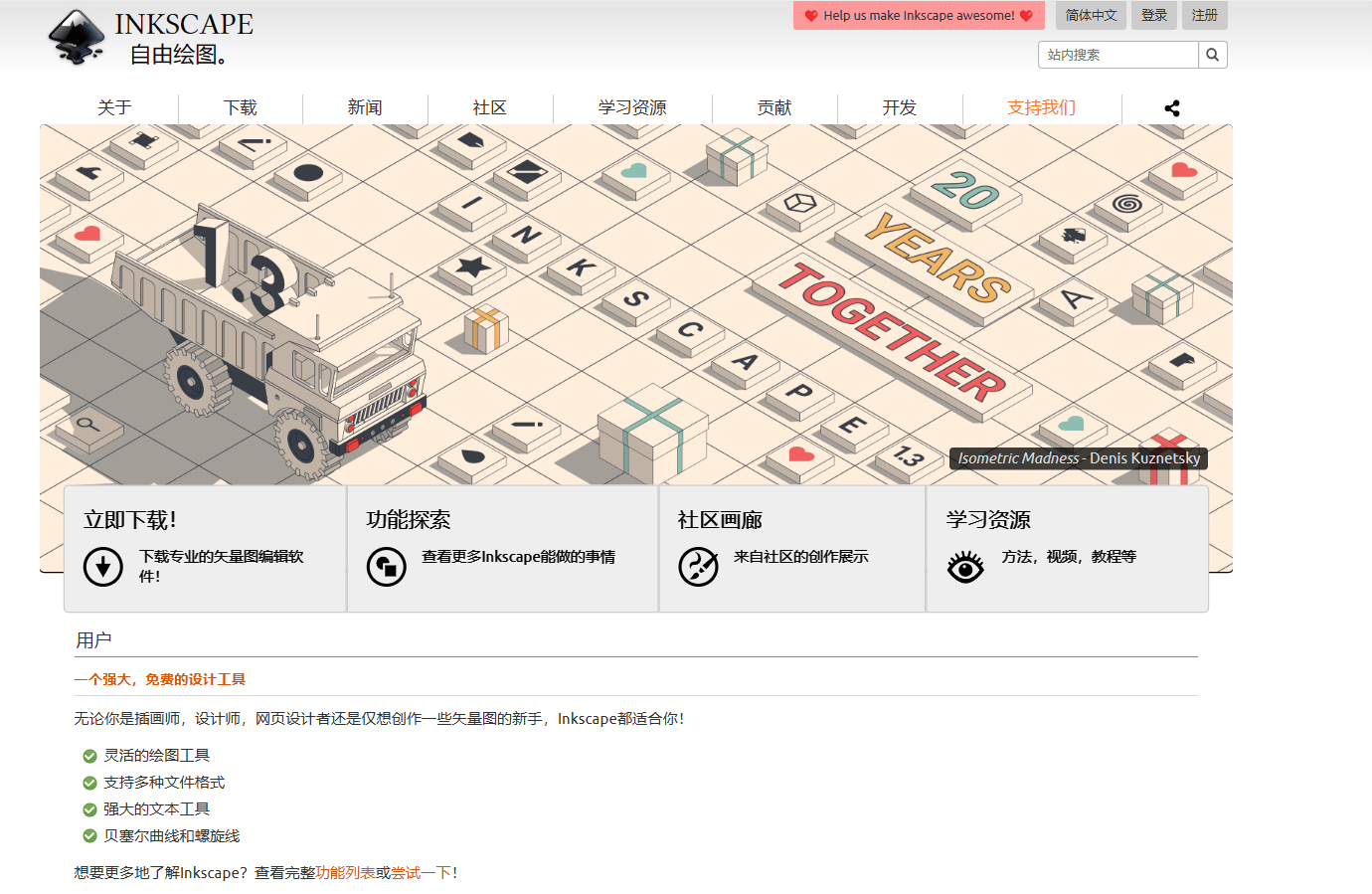Click the 查看更多Inkscape能做的事情 text
1372x894 pixels.
tap(518, 557)
